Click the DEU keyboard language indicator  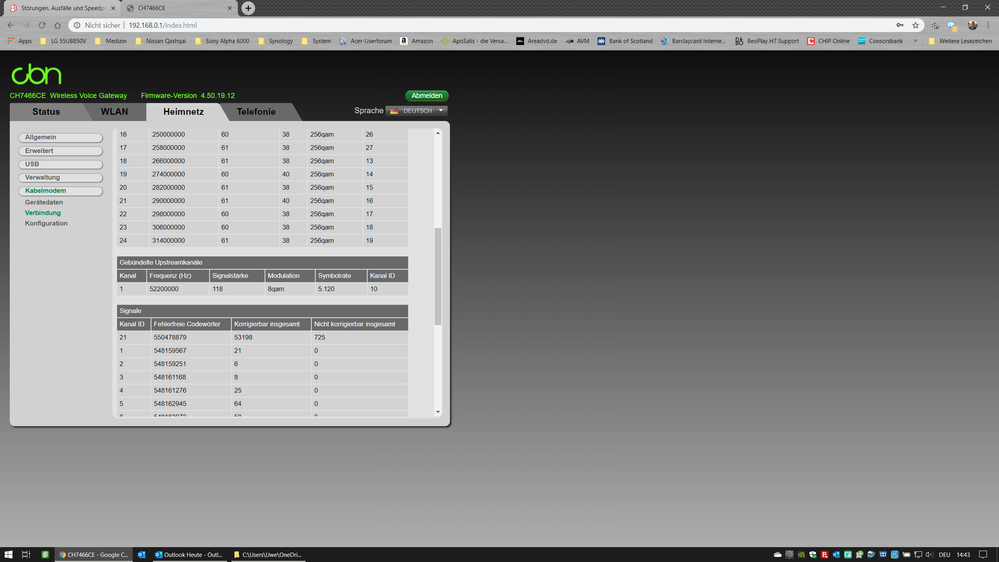pos(944,555)
